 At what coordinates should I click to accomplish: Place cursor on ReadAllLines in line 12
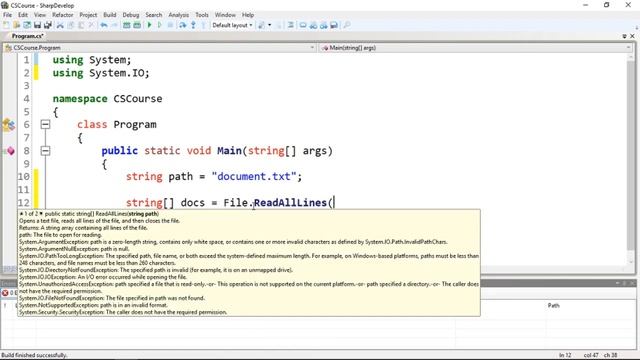pyautogui.click(x=290, y=203)
